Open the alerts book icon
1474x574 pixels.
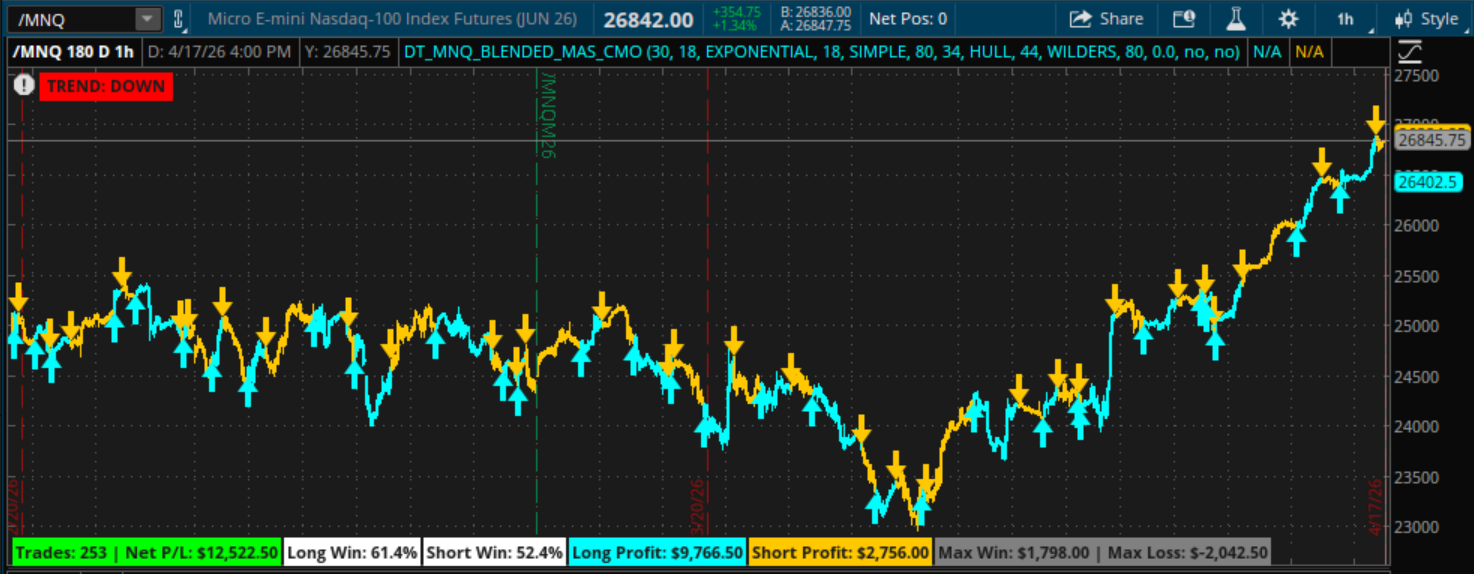(1183, 19)
